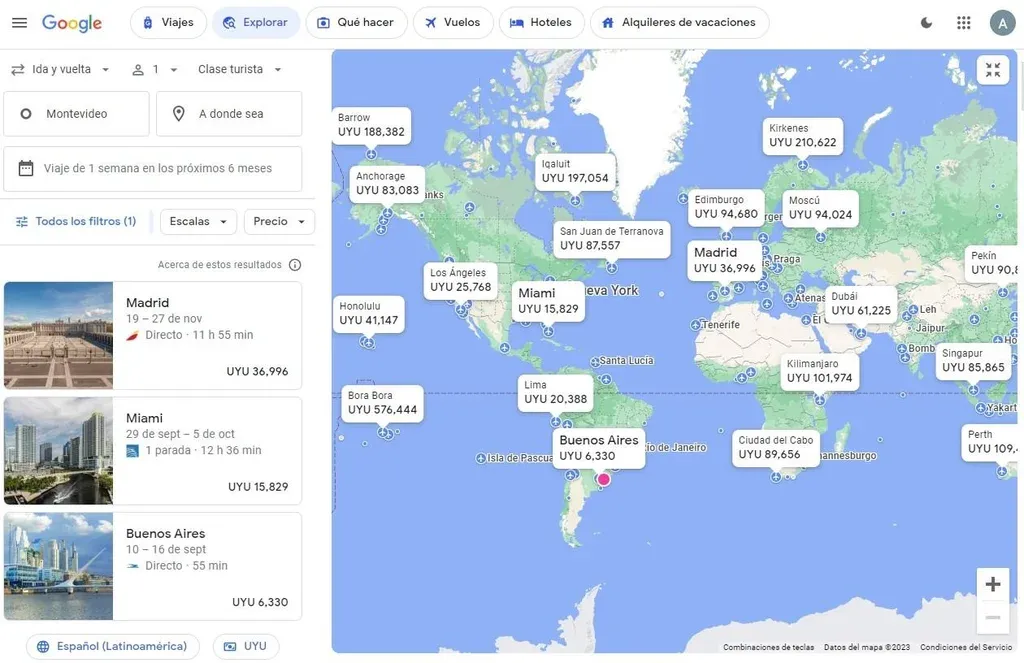Screen dimensions: 1024x663
Task: Change currency with the UYU button
Action: pyautogui.click(x=245, y=646)
